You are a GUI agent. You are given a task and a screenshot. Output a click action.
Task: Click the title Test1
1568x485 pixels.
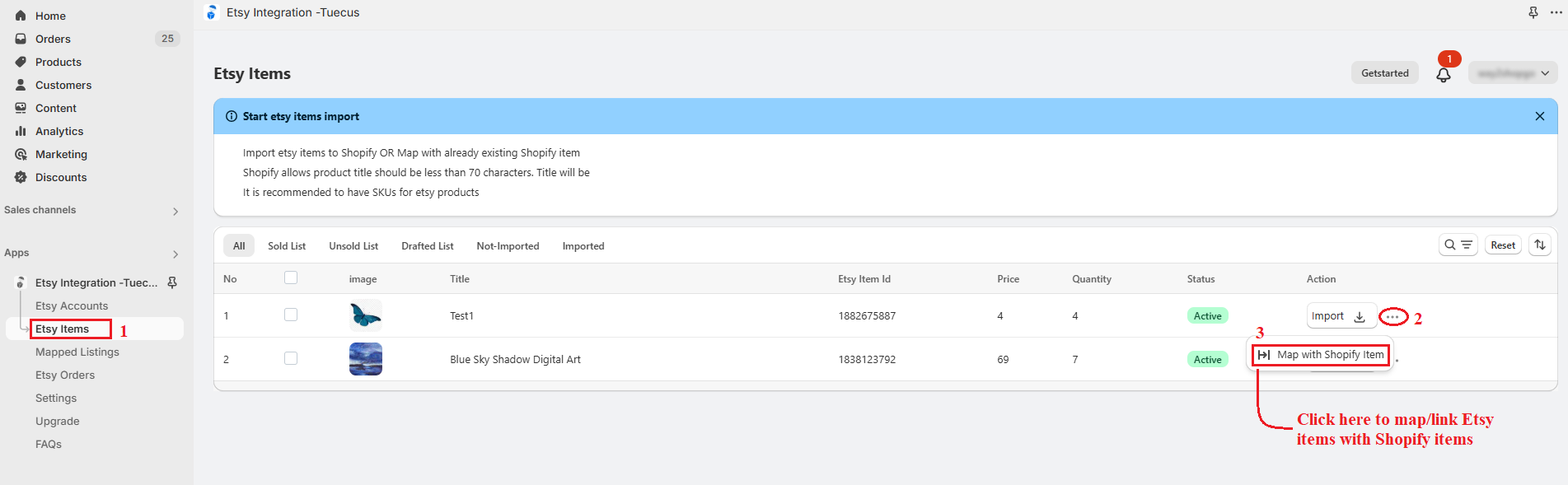(461, 316)
